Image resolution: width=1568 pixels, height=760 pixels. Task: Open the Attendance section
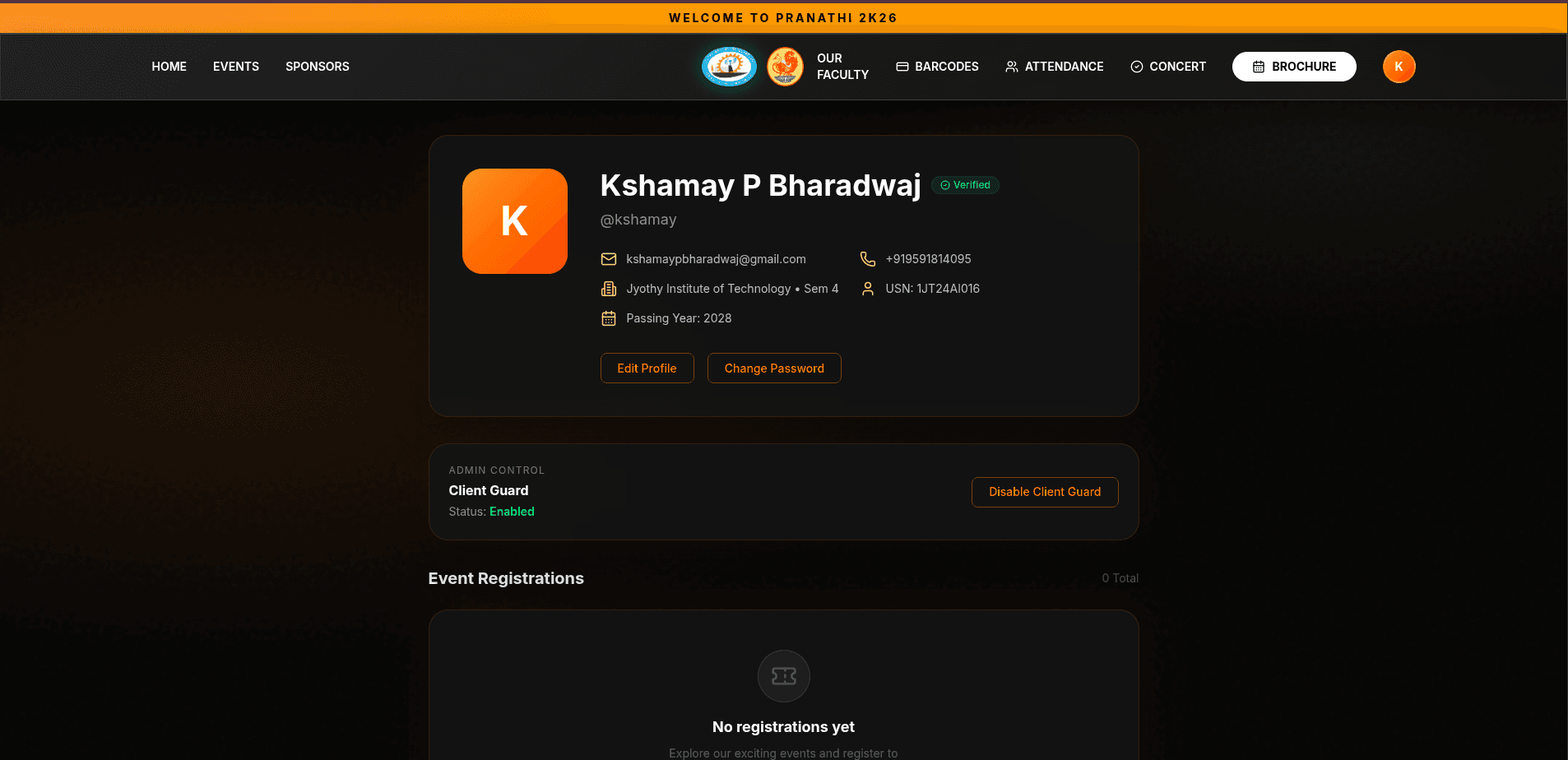(x=1055, y=67)
